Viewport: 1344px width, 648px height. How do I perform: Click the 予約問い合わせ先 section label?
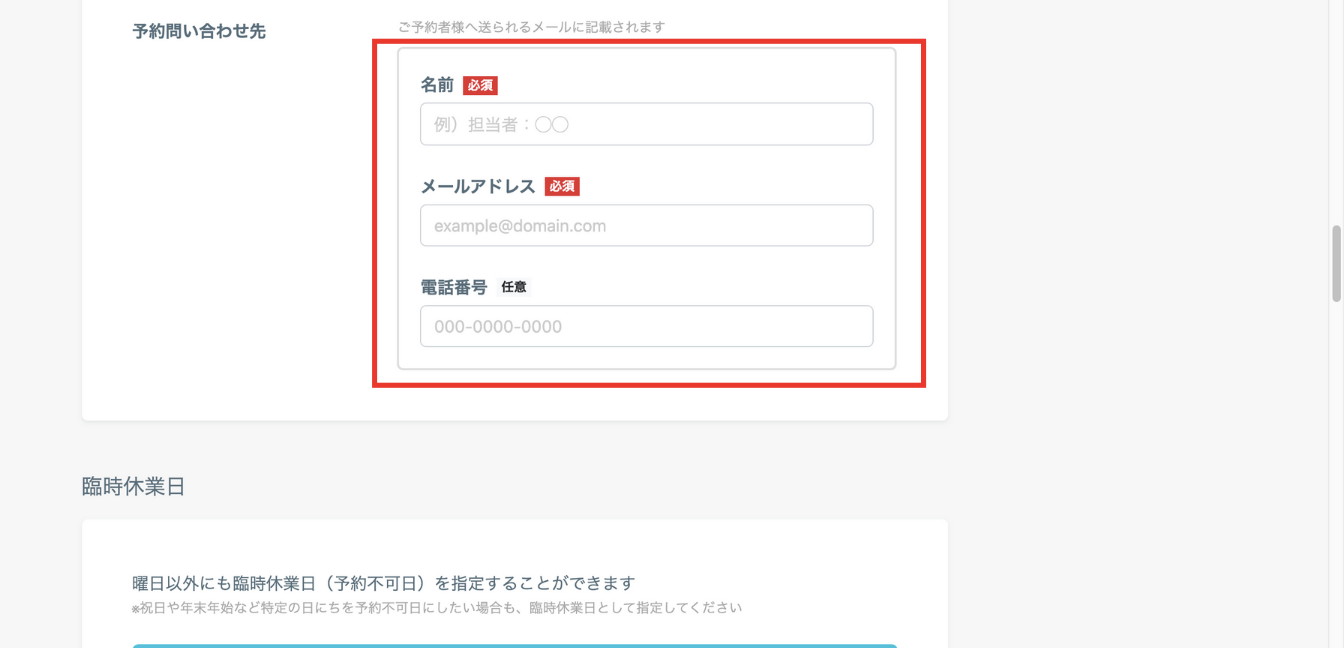coord(199,31)
